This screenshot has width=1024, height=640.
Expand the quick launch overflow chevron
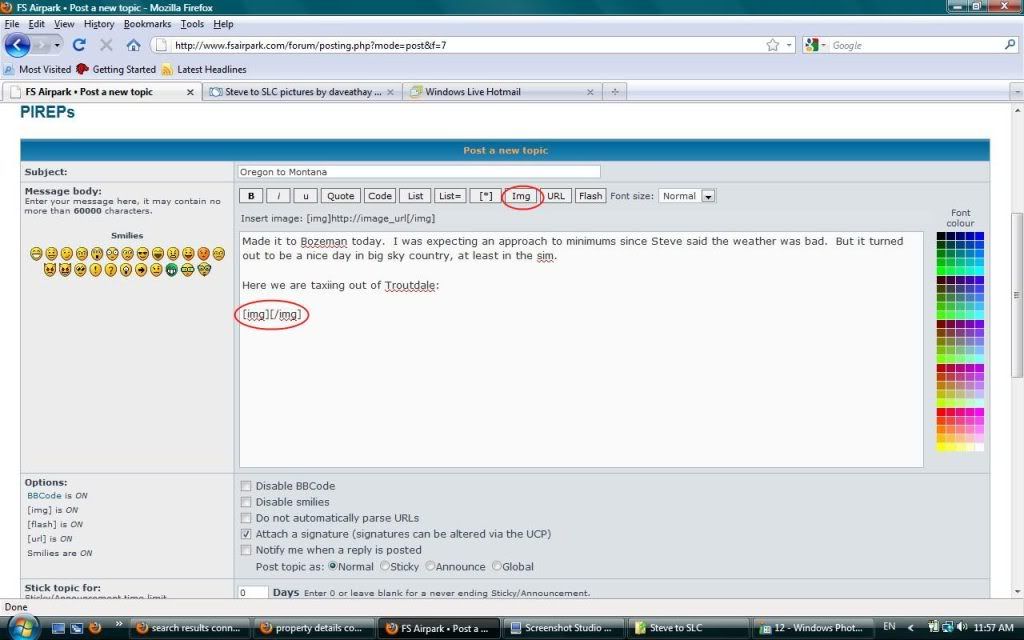[x=118, y=624]
